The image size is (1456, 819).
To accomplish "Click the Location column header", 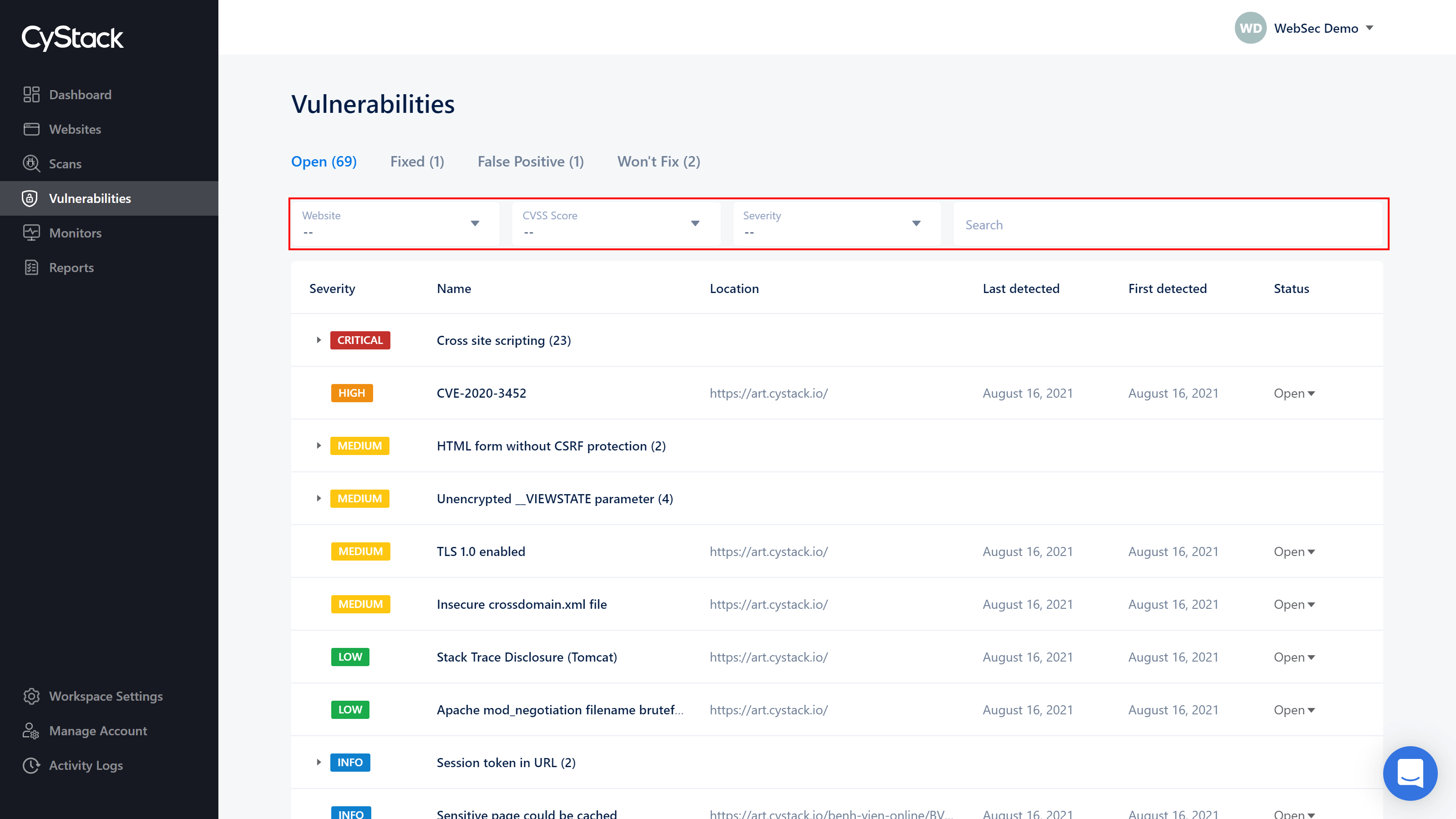I will (x=734, y=288).
